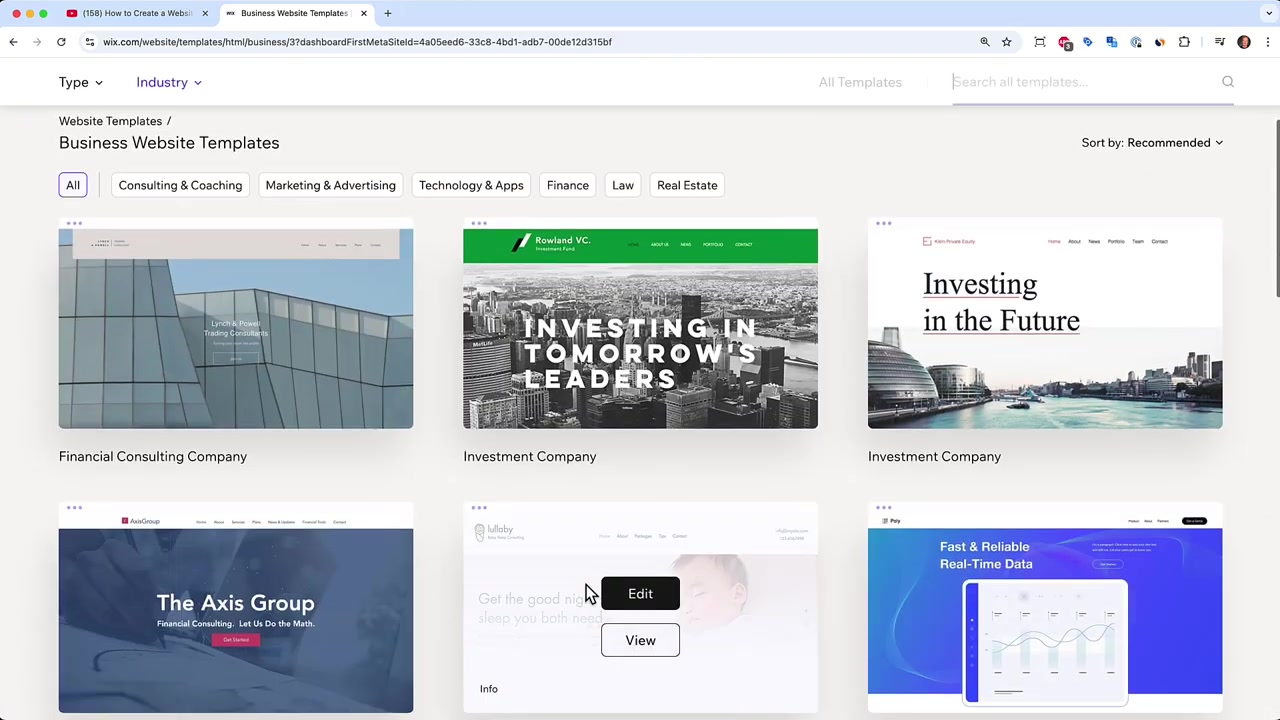The image size is (1280, 720).
Task: Click the browser back arrow
Action: pyautogui.click(x=13, y=42)
